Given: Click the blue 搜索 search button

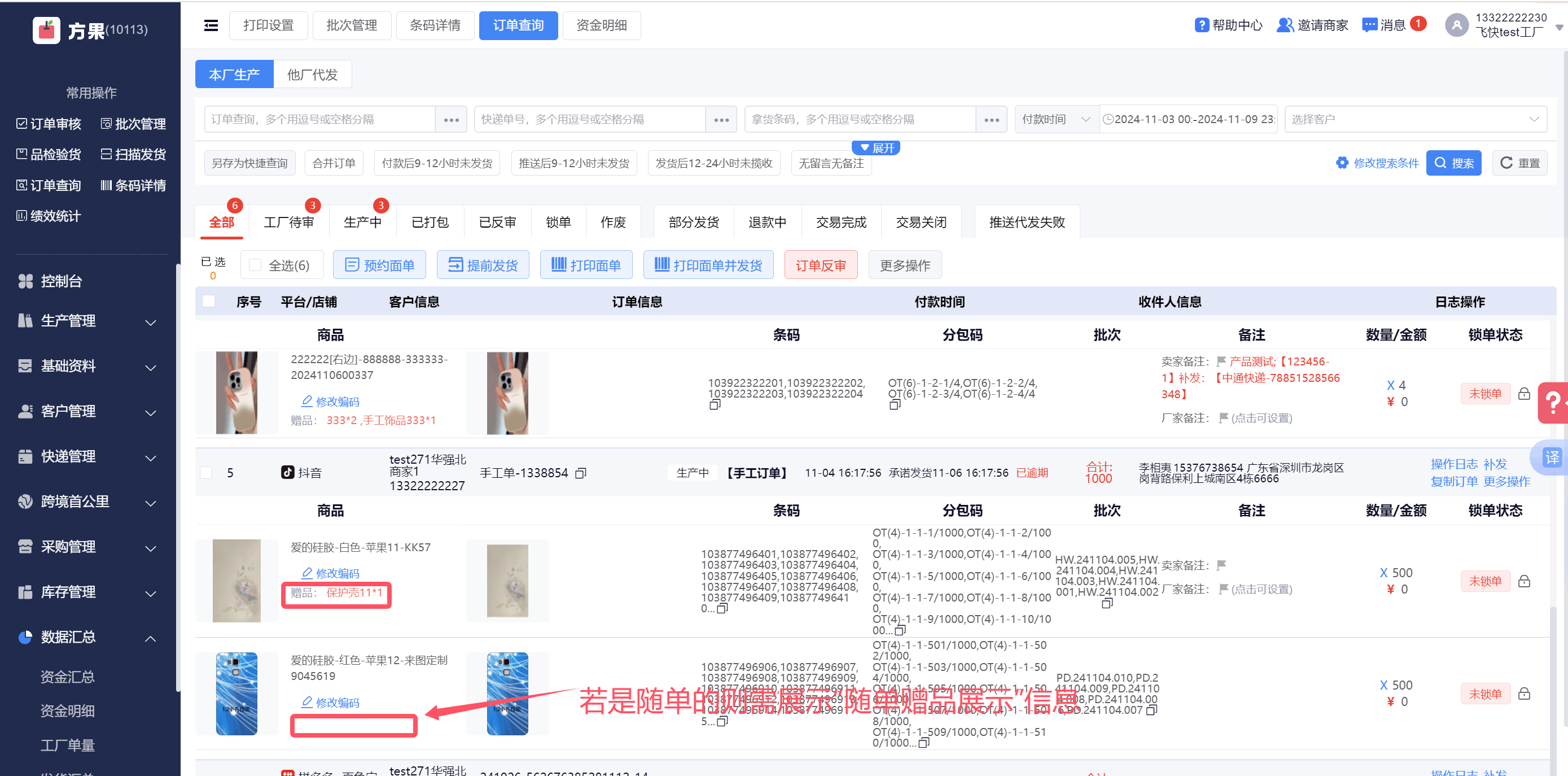Looking at the screenshot, I should pos(1453,163).
